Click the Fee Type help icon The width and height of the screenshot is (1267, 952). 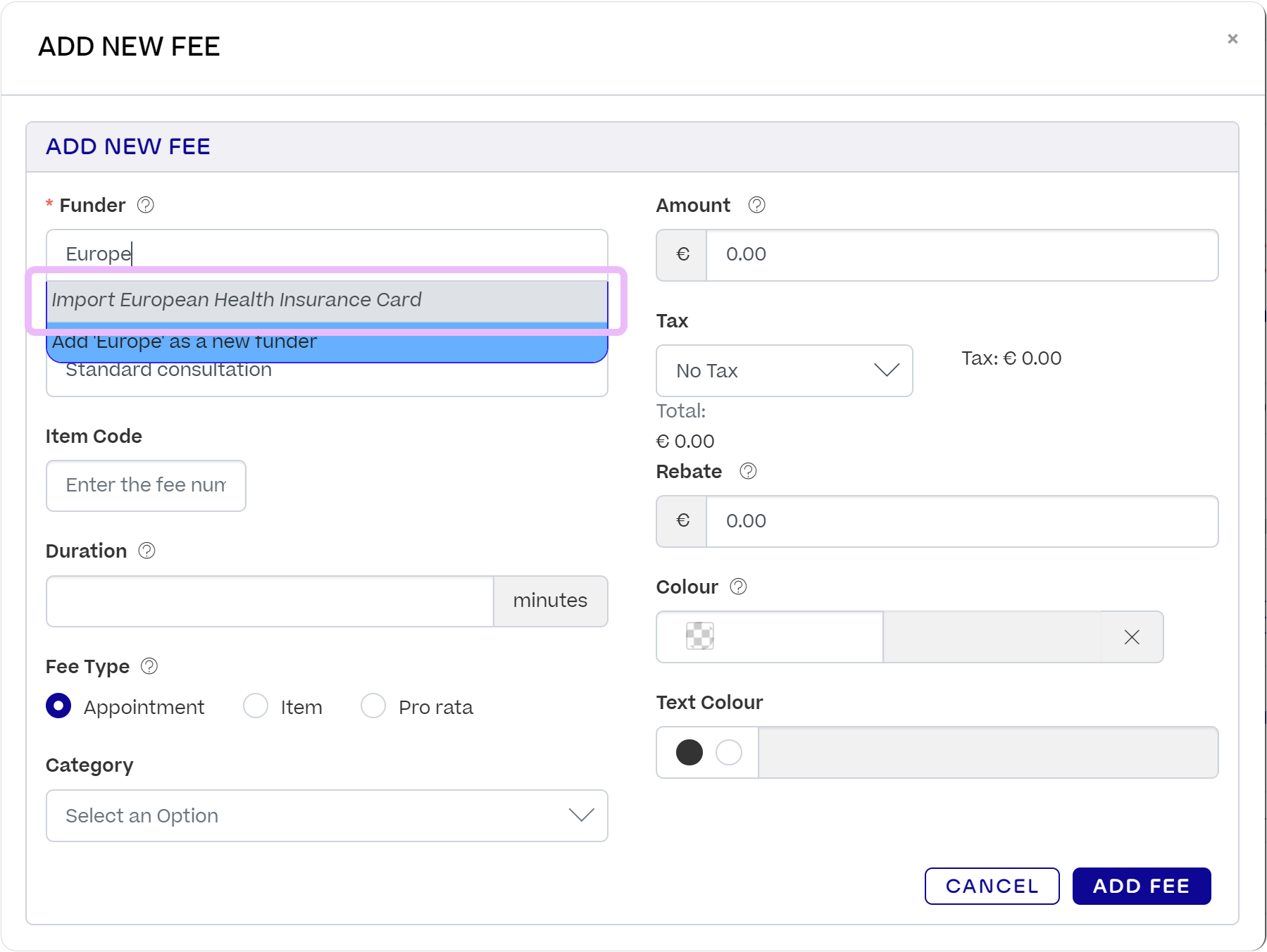tap(149, 666)
